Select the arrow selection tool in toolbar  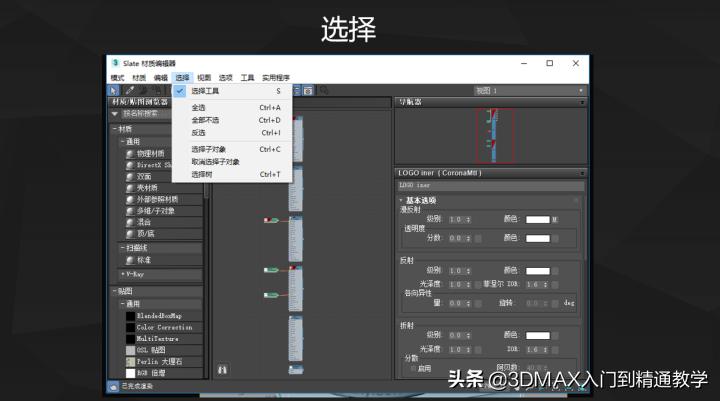click(113, 90)
